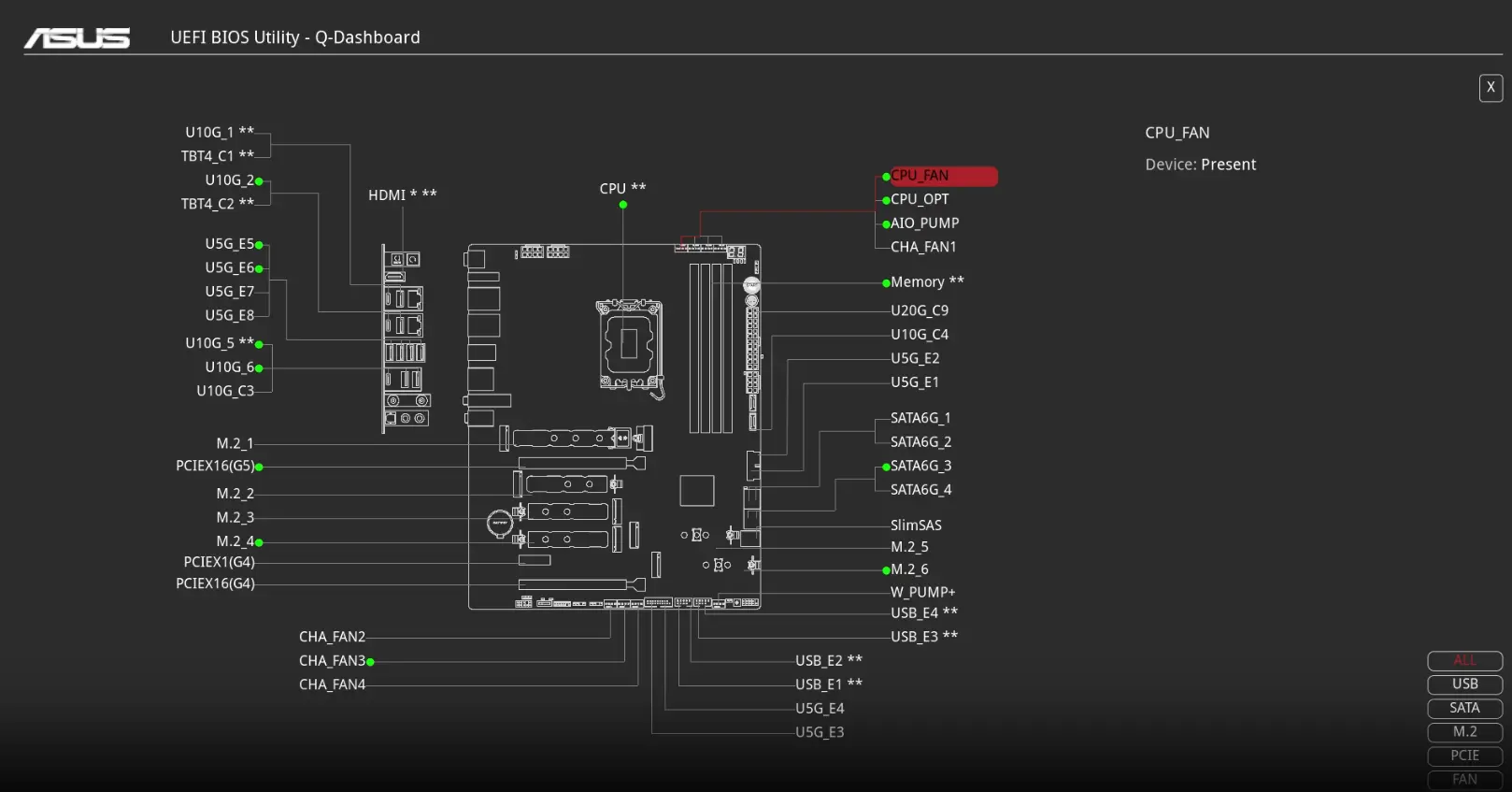
Task: Click the rear I/O HDMI port icon
Action: click(395, 277)
